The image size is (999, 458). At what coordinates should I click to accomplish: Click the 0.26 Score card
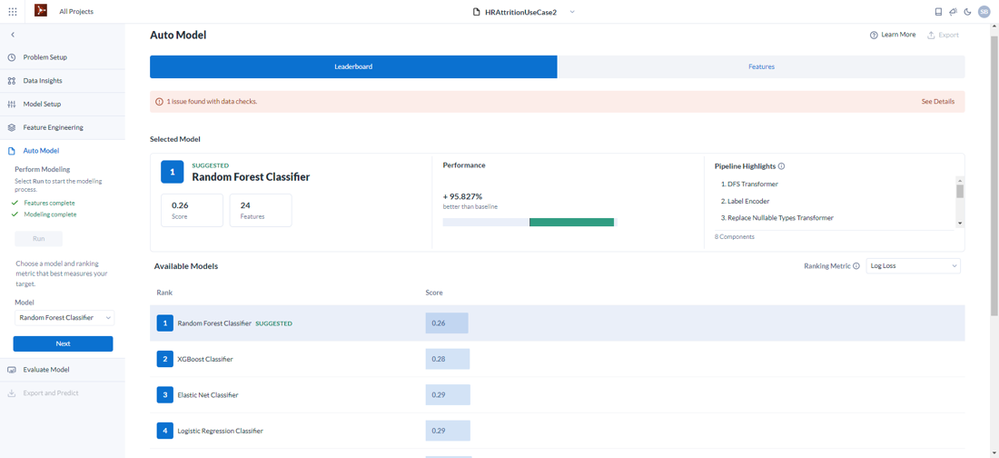192,210
